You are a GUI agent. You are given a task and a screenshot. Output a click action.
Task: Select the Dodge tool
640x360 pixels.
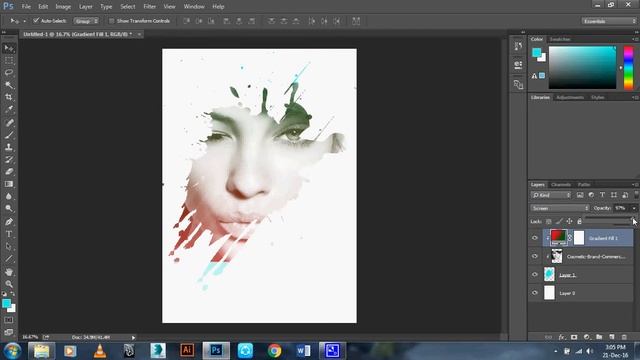pyautogui.click(x=9, y=209)
